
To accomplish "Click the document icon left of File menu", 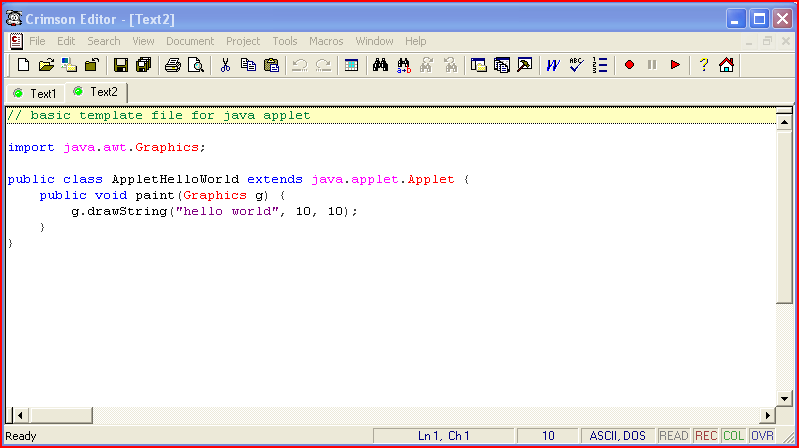I will 16,41.
